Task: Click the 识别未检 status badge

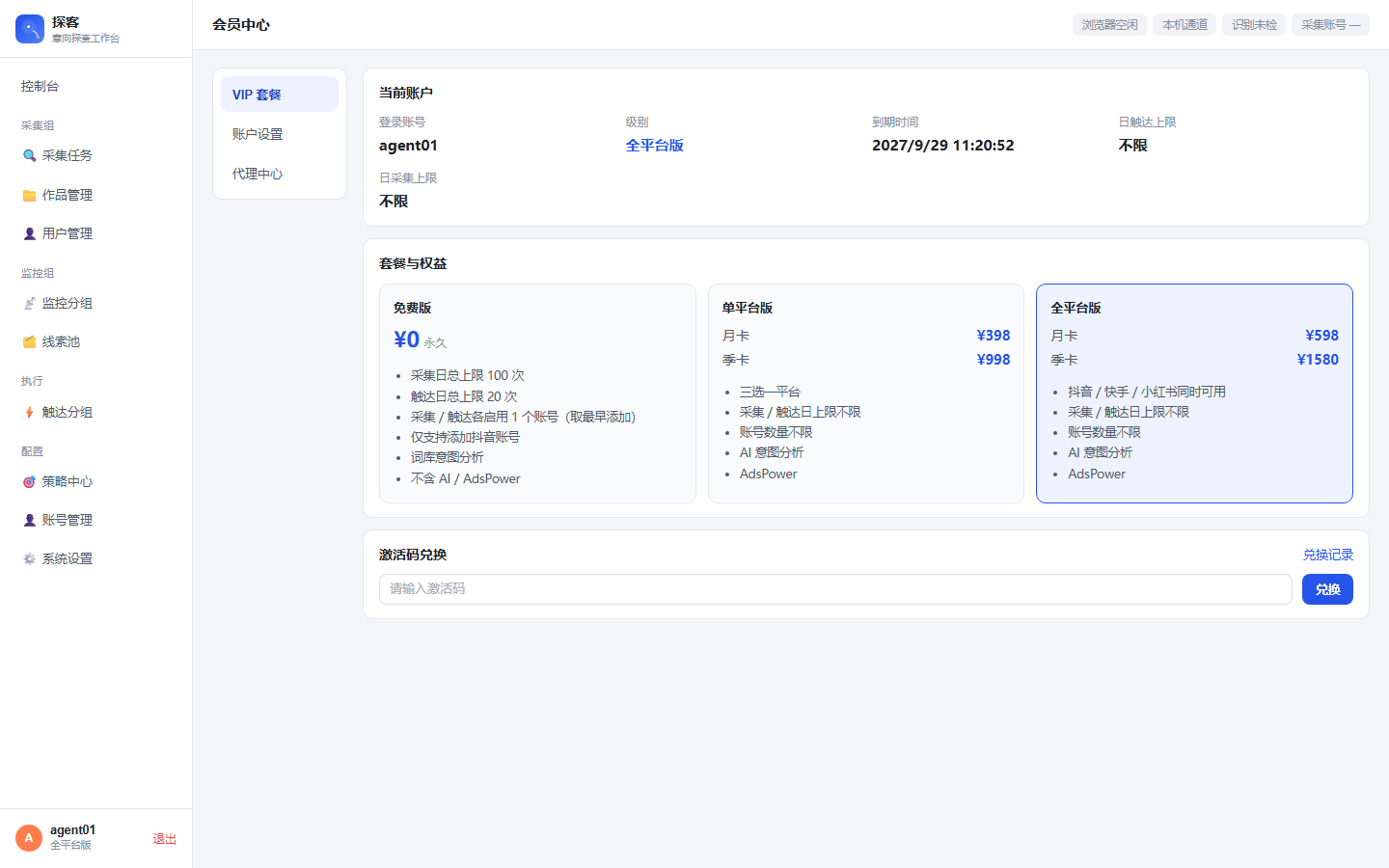Action: [x=1254, y=24]
